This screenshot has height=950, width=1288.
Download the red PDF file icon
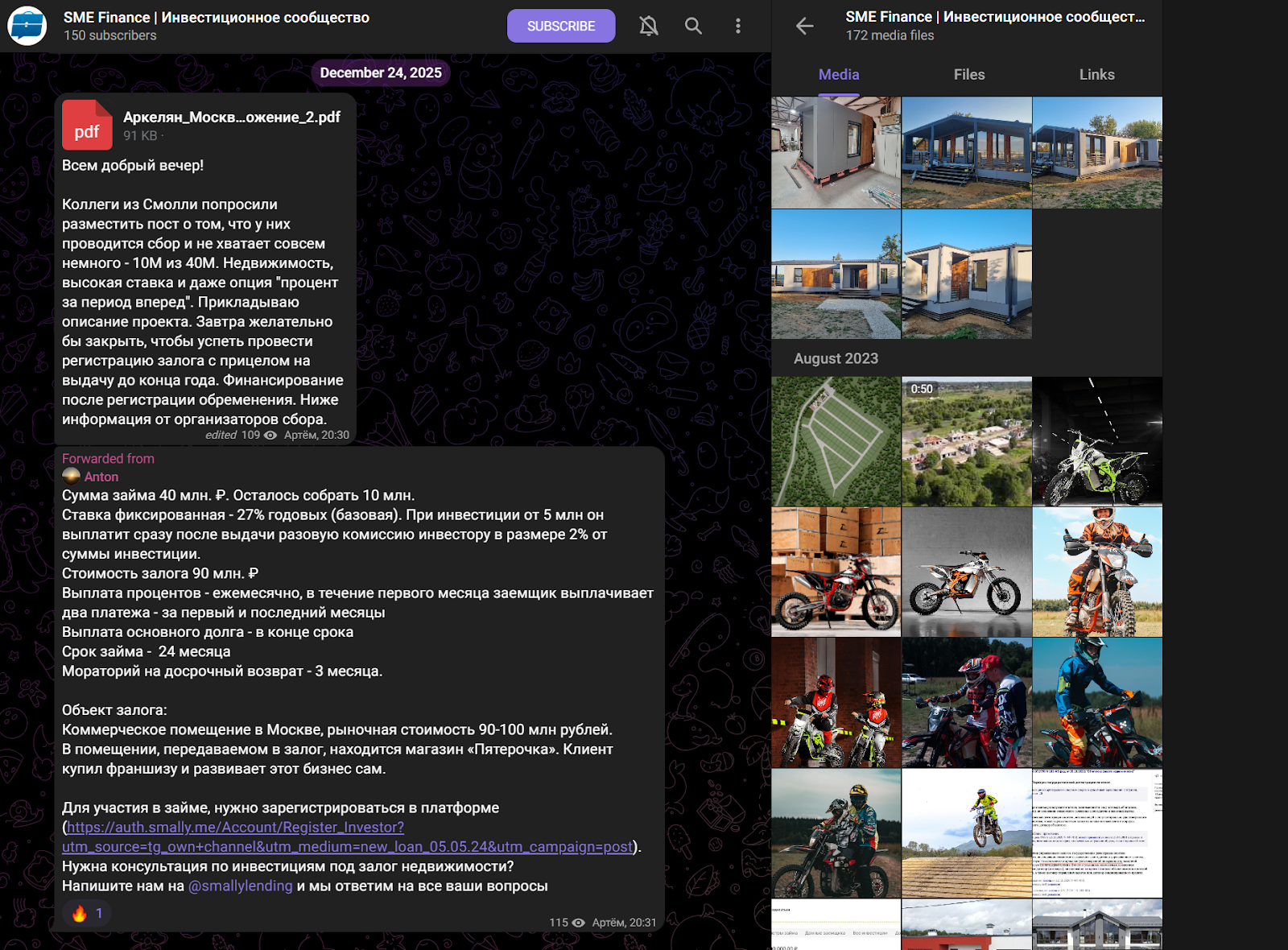87,125
